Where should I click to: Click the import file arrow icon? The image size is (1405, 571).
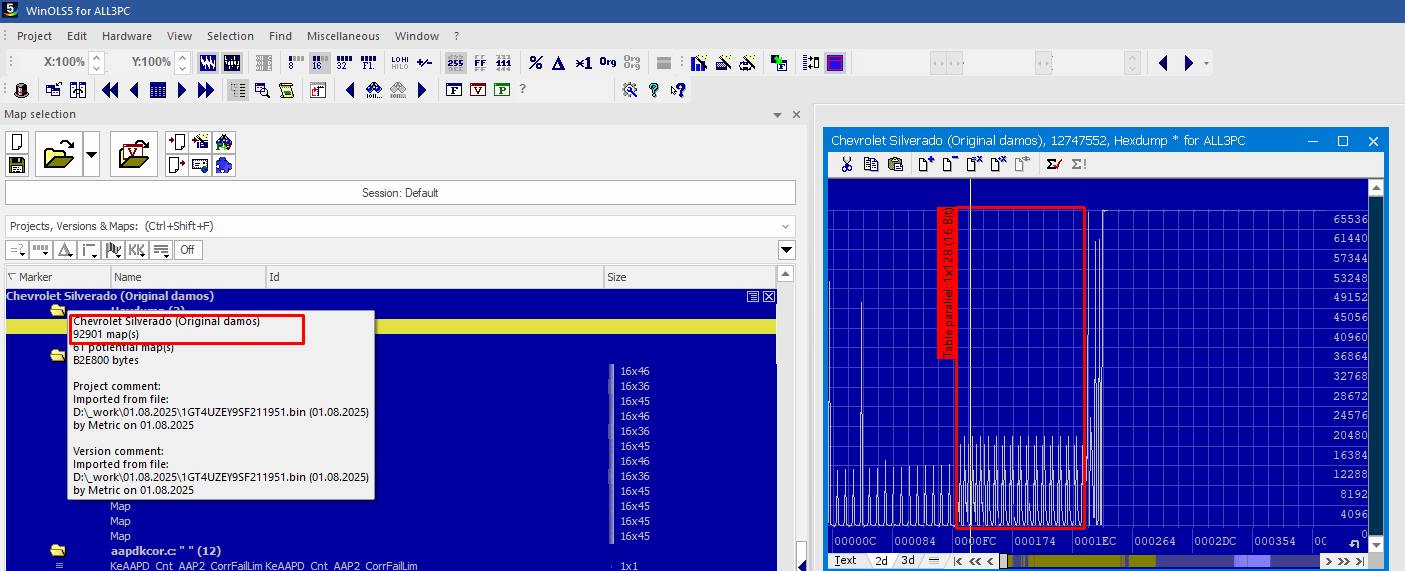click(x=176, y=143)
